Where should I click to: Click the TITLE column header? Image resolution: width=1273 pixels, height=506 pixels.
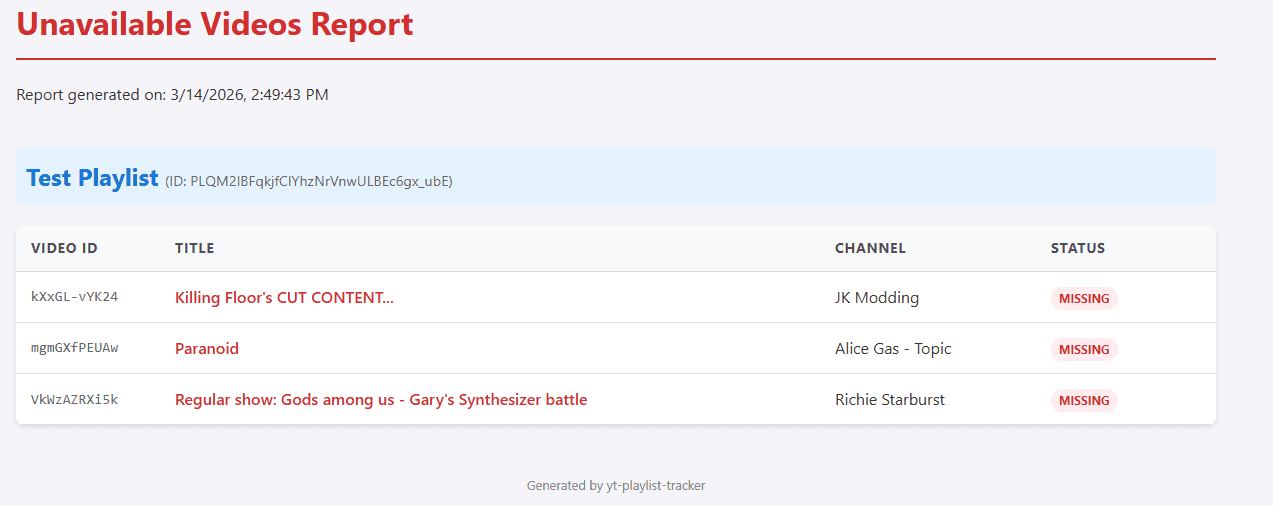195,248
